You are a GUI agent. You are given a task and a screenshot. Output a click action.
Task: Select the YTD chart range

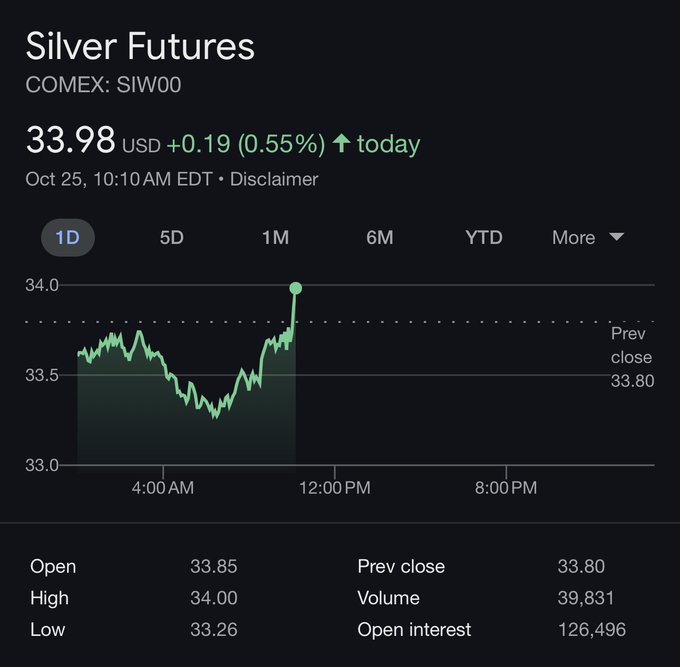(x=483, y=237)
